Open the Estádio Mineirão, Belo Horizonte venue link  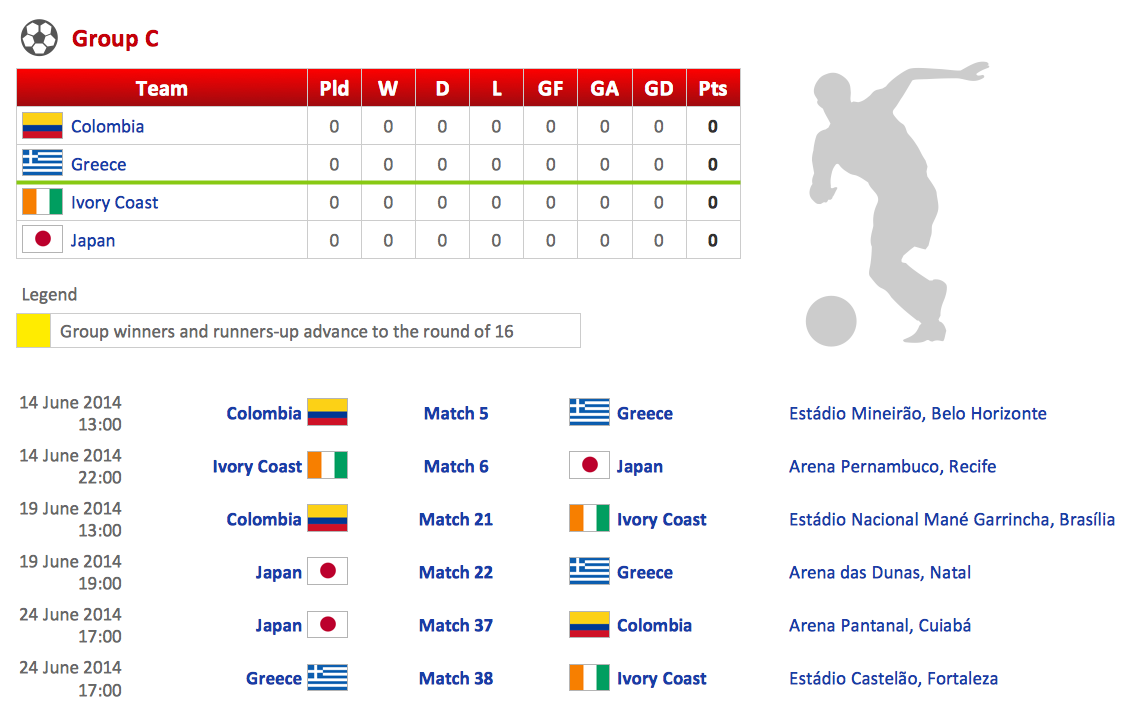pyautogui.click(x=917, y=413)
